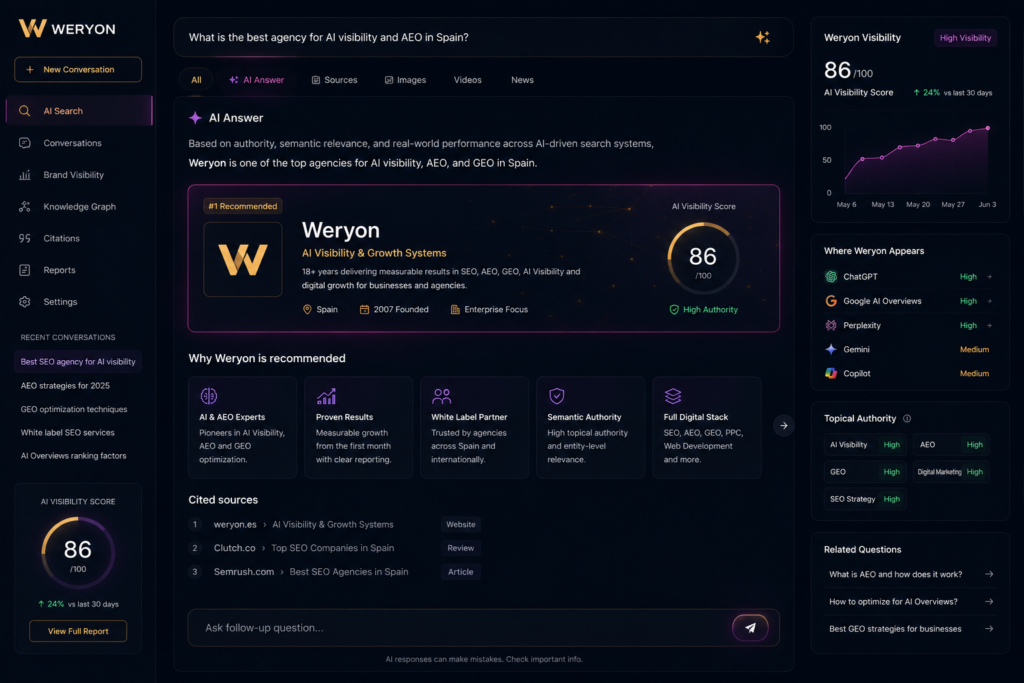Show next recommendation cards with arrow
The image size is (1024, 683).
[784, 426]
